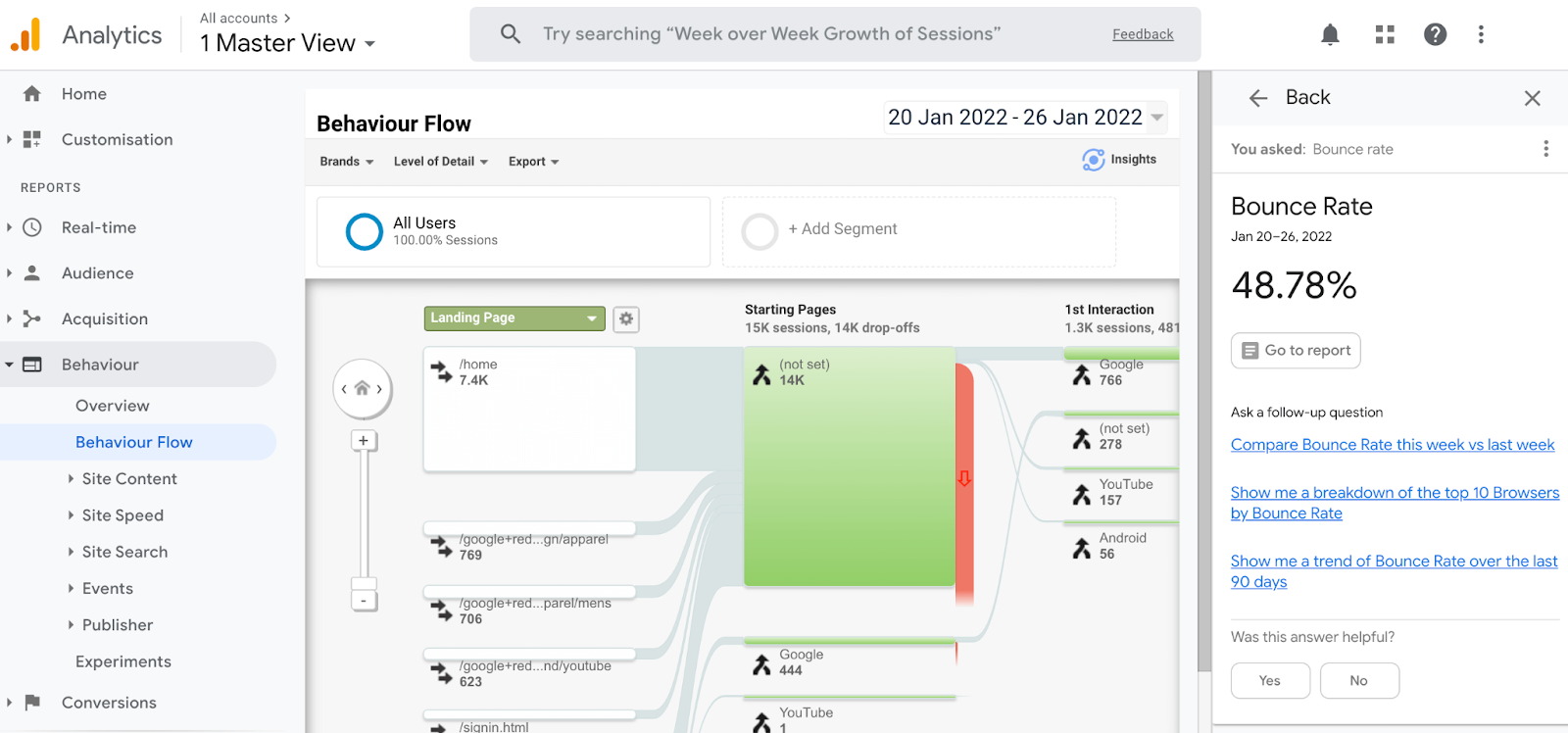Expand the date range dropdown
Screen dimensions: 1568x733
[1157, 118]
